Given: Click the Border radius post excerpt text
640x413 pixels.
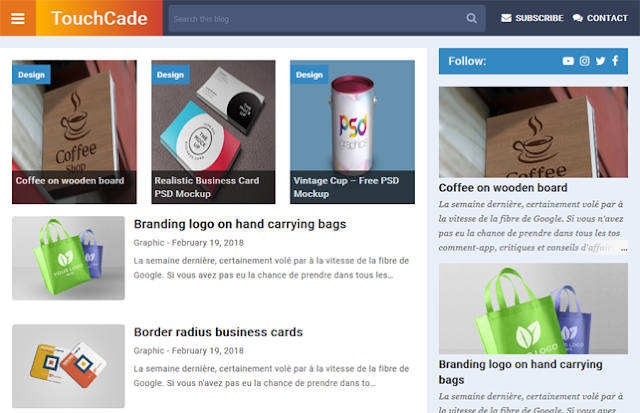Looking at the screenshot, I should pos(271,376).
